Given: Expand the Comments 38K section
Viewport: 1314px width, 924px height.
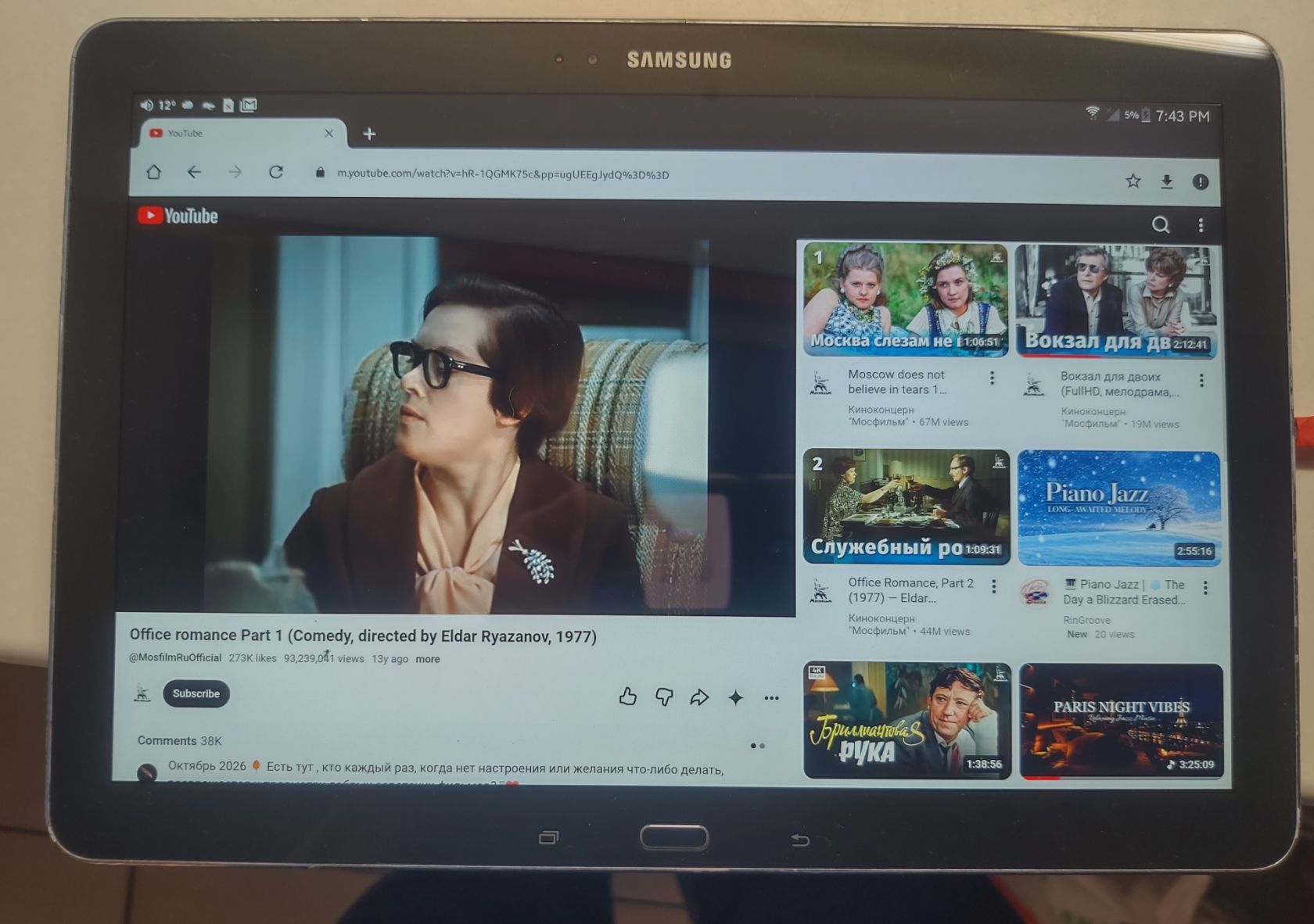Looking at the screenshot, I should 180,740.
